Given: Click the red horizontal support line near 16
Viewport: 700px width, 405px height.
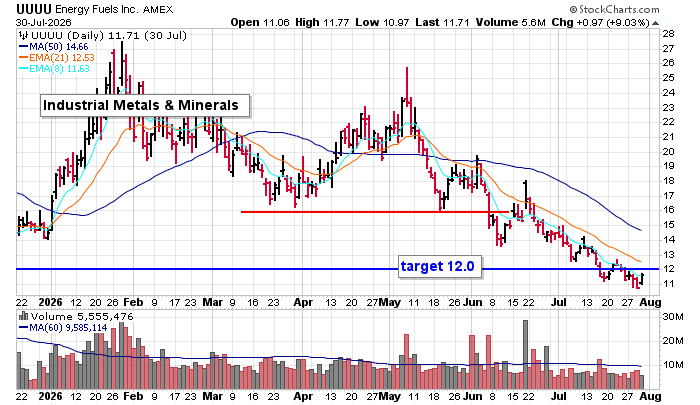Looking at the screenshot, I should click(x=374, y=212).
